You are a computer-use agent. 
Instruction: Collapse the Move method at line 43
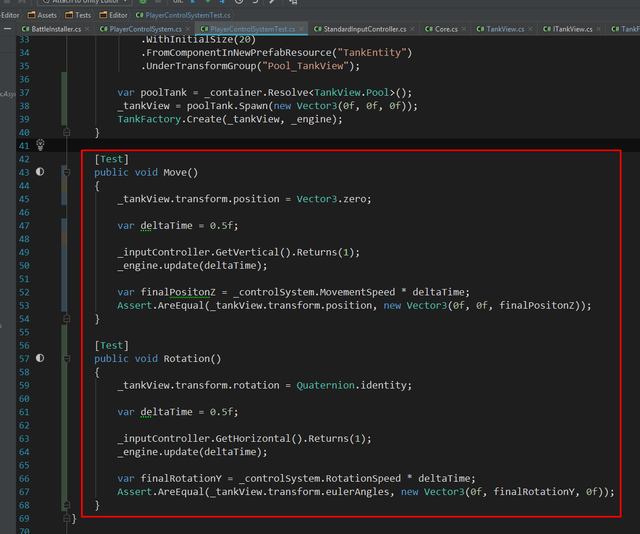click(67, 172)
